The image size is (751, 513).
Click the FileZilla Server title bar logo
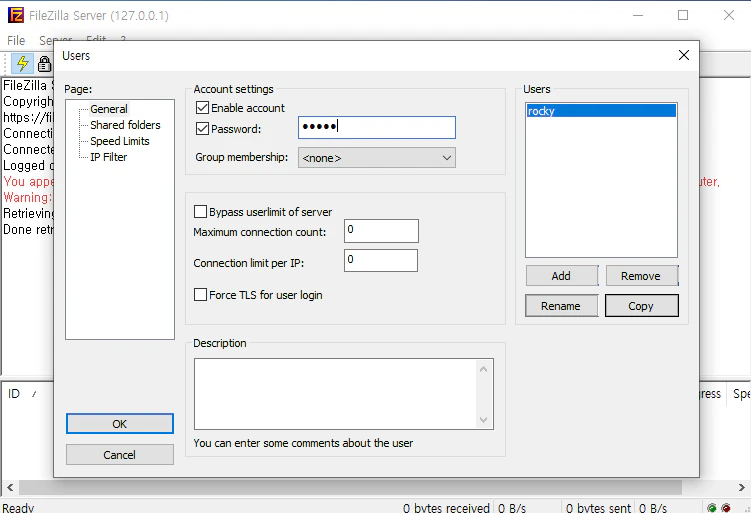[15, 15]
